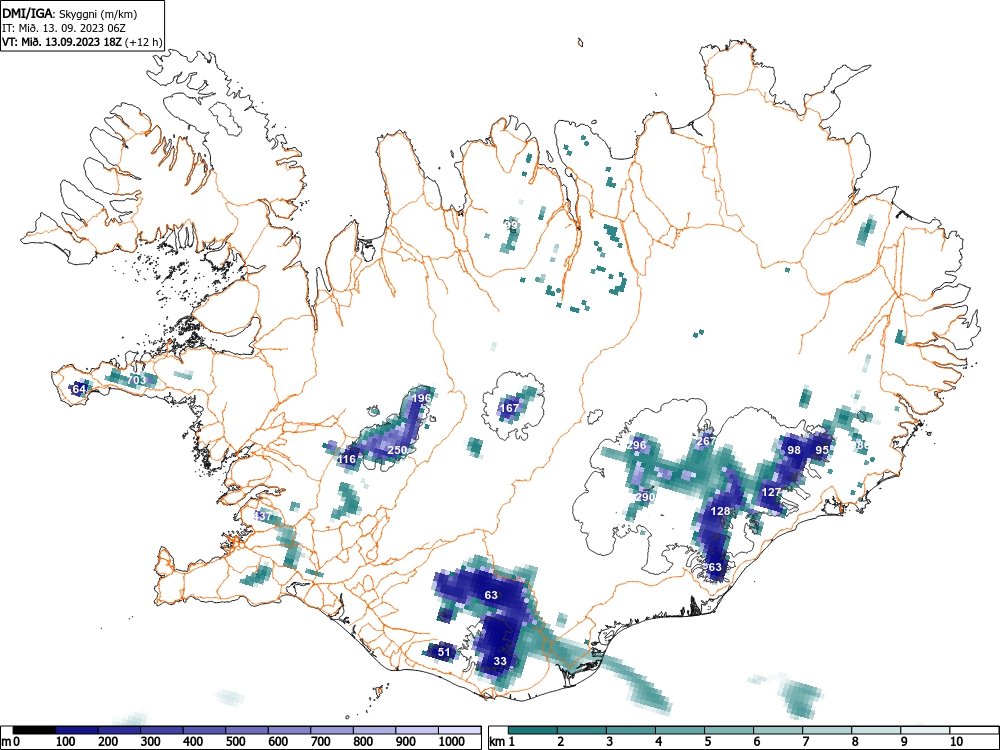1000x750 pixels.
Task: Click the '167' value on the central glacier
Action: click(x=509, y=408)
